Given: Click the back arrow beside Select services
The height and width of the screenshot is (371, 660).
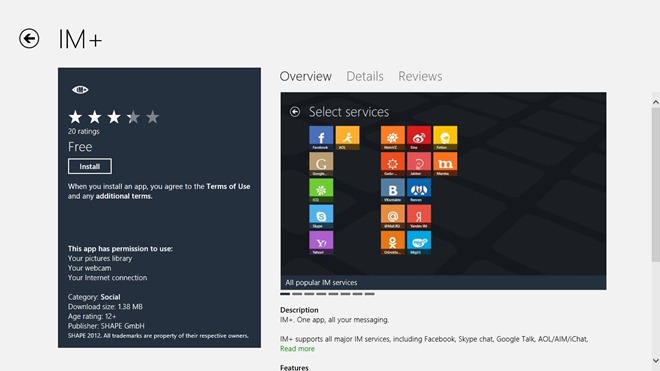Looking at the screenshot, I should [295, 112].
